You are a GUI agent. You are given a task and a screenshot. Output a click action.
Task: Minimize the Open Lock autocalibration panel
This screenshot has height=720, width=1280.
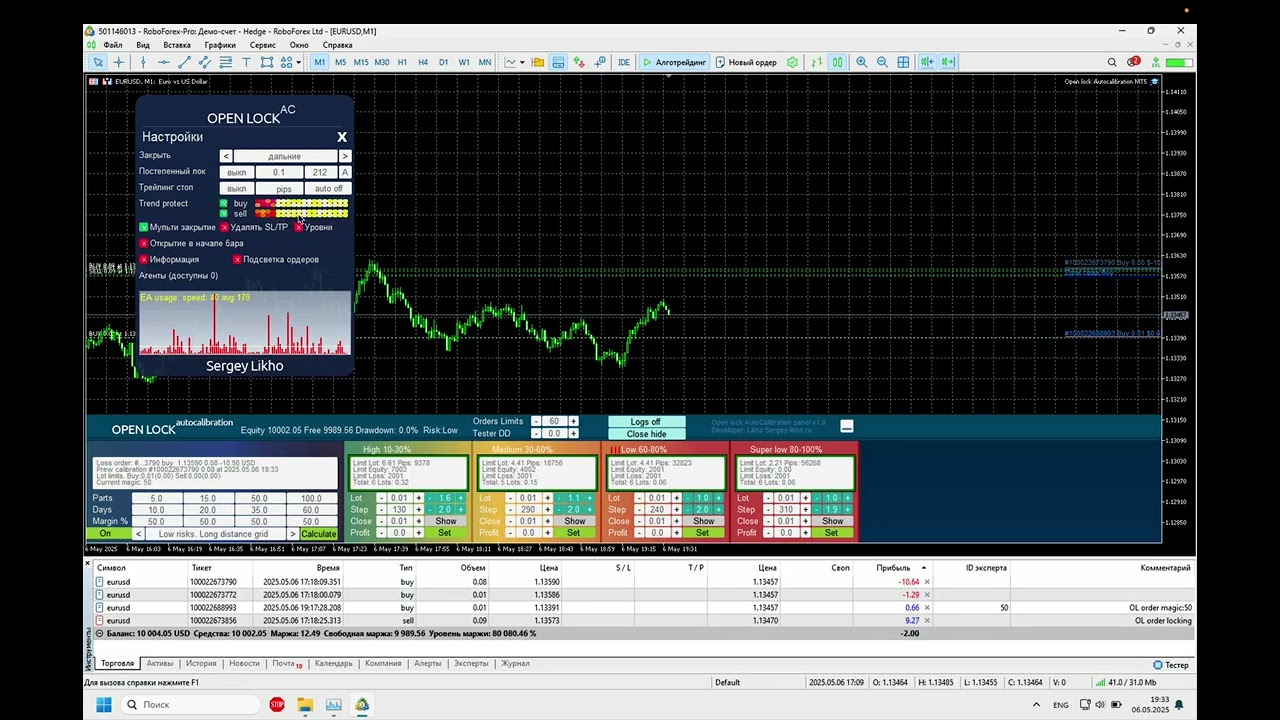click(x=847, y=427)
